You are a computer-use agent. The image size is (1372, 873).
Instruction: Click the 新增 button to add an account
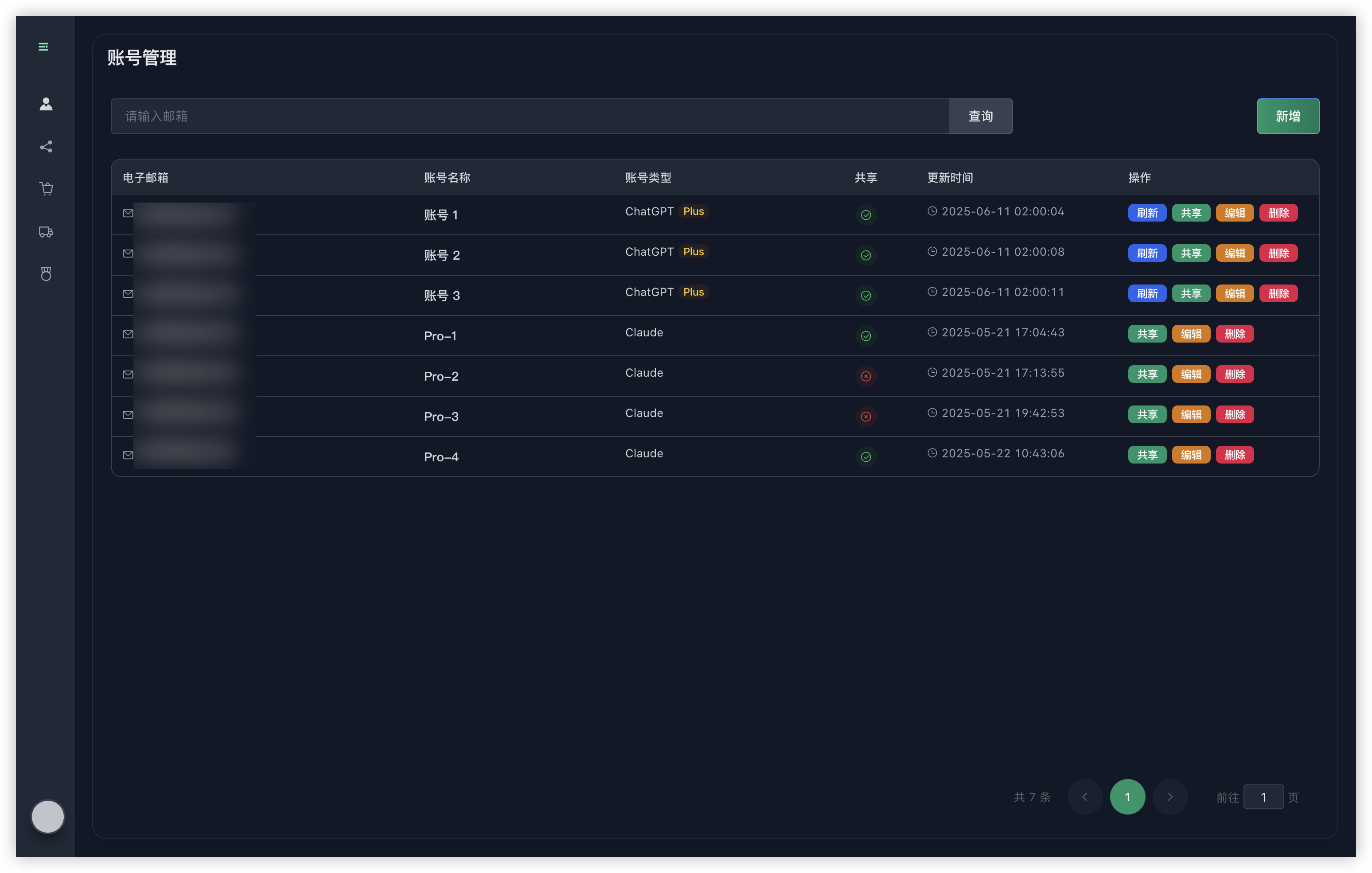point(1288,116)
